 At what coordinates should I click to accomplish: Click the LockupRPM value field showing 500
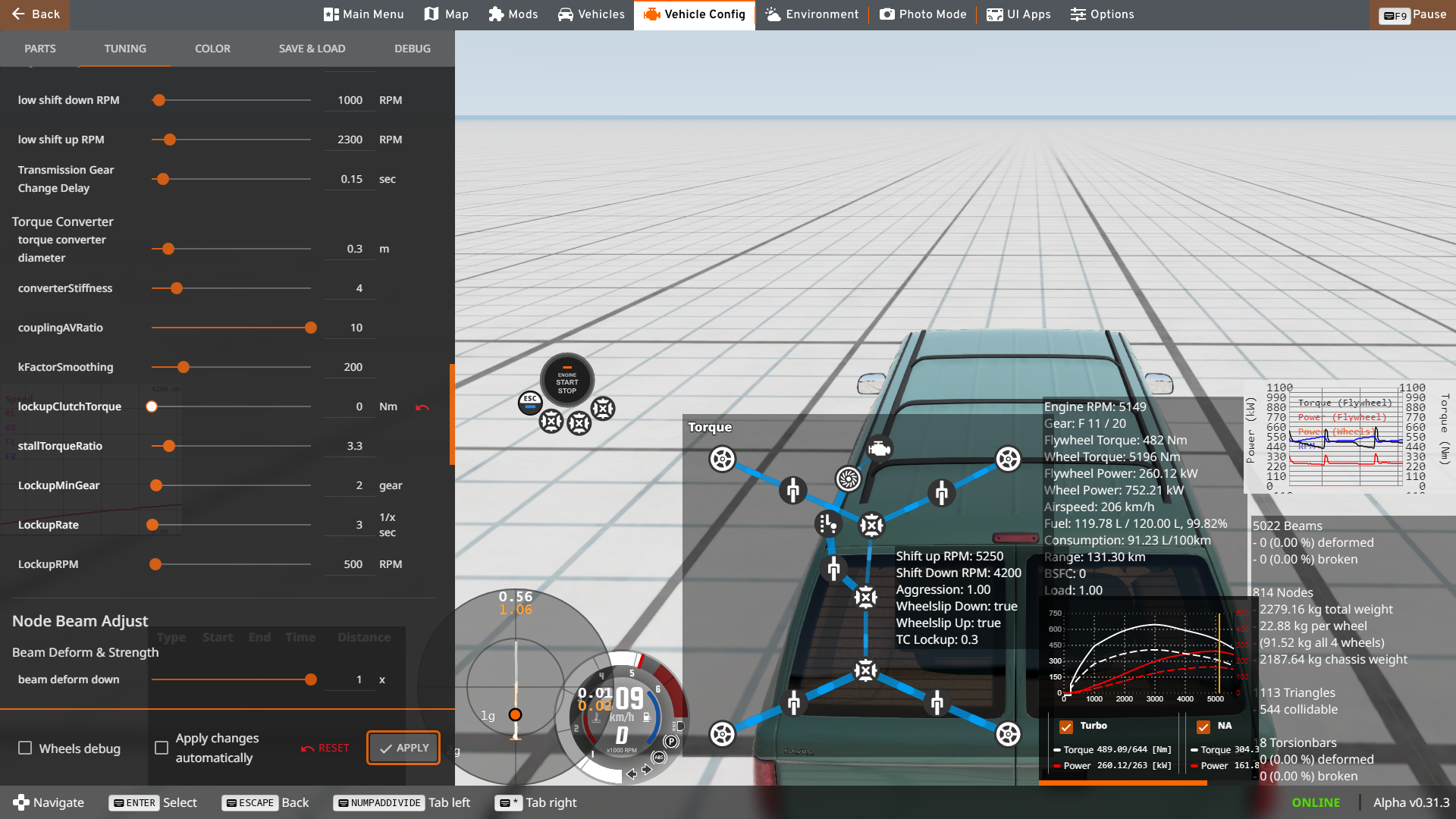pyautogui.click(x=350, y=564)
